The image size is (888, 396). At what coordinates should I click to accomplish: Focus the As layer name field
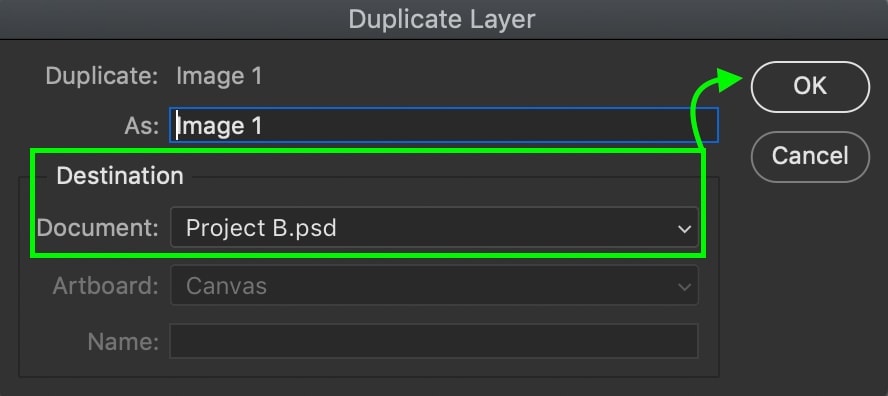(x=444, y=125)
